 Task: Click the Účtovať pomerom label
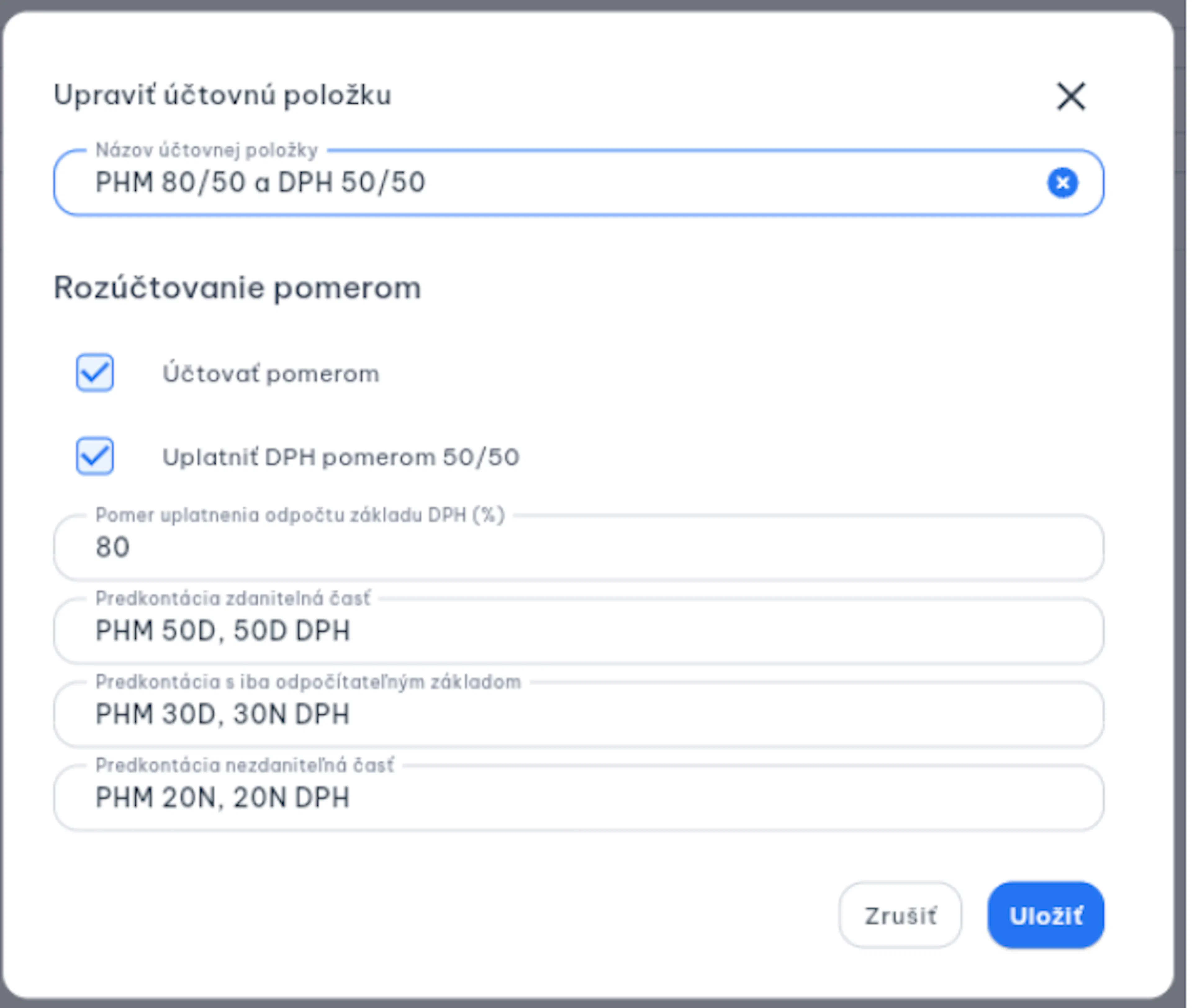click(x=271, y=374)
